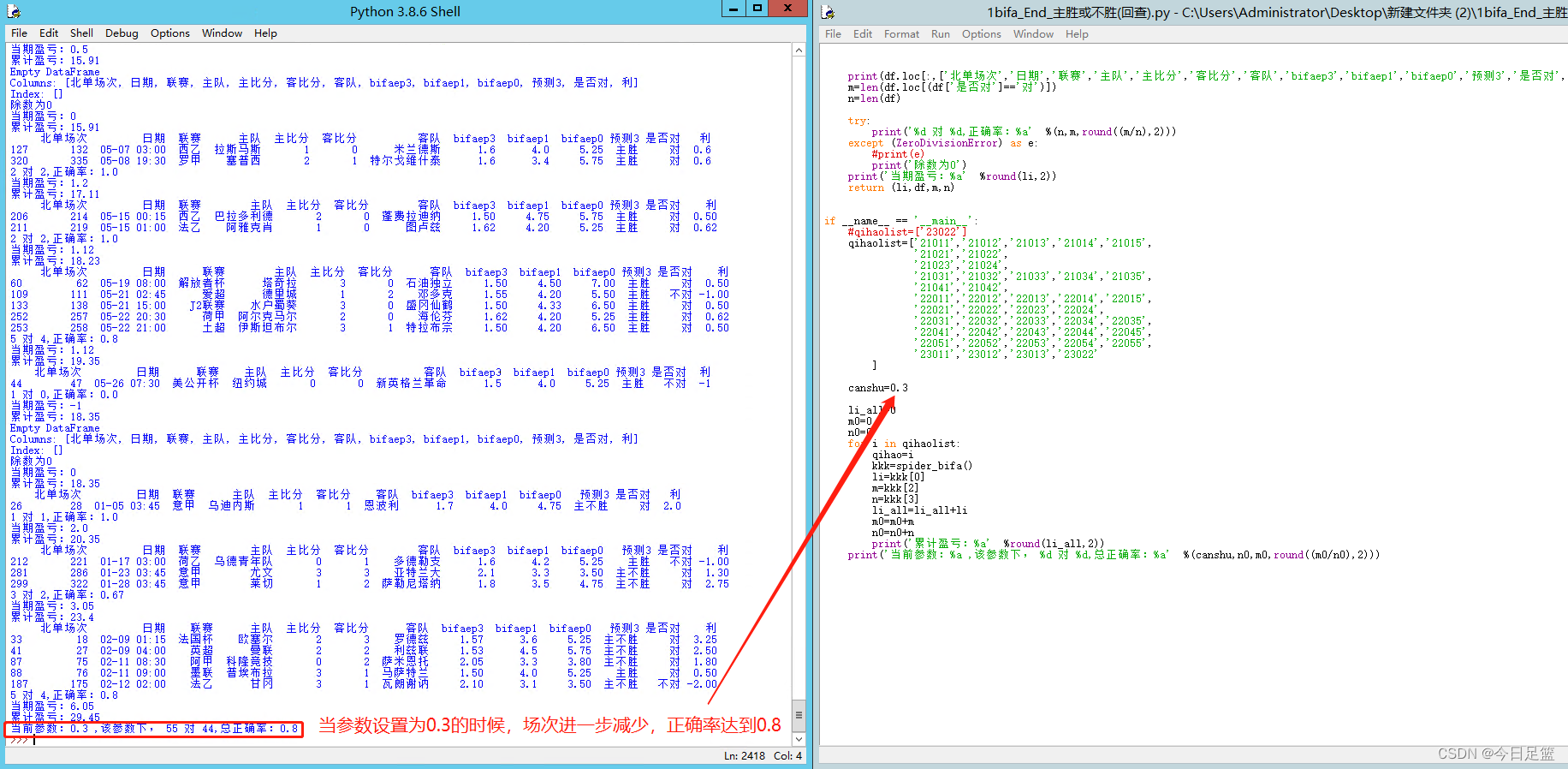Click the 'try:' keyword line in editor

coord(858,121)
